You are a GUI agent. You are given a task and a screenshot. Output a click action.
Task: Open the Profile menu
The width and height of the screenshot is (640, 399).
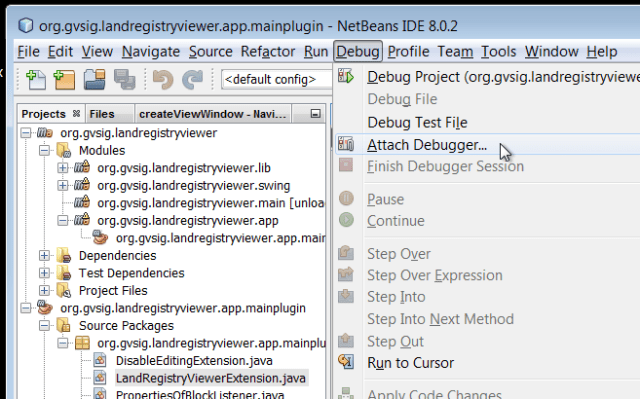[x=408, y=52]
